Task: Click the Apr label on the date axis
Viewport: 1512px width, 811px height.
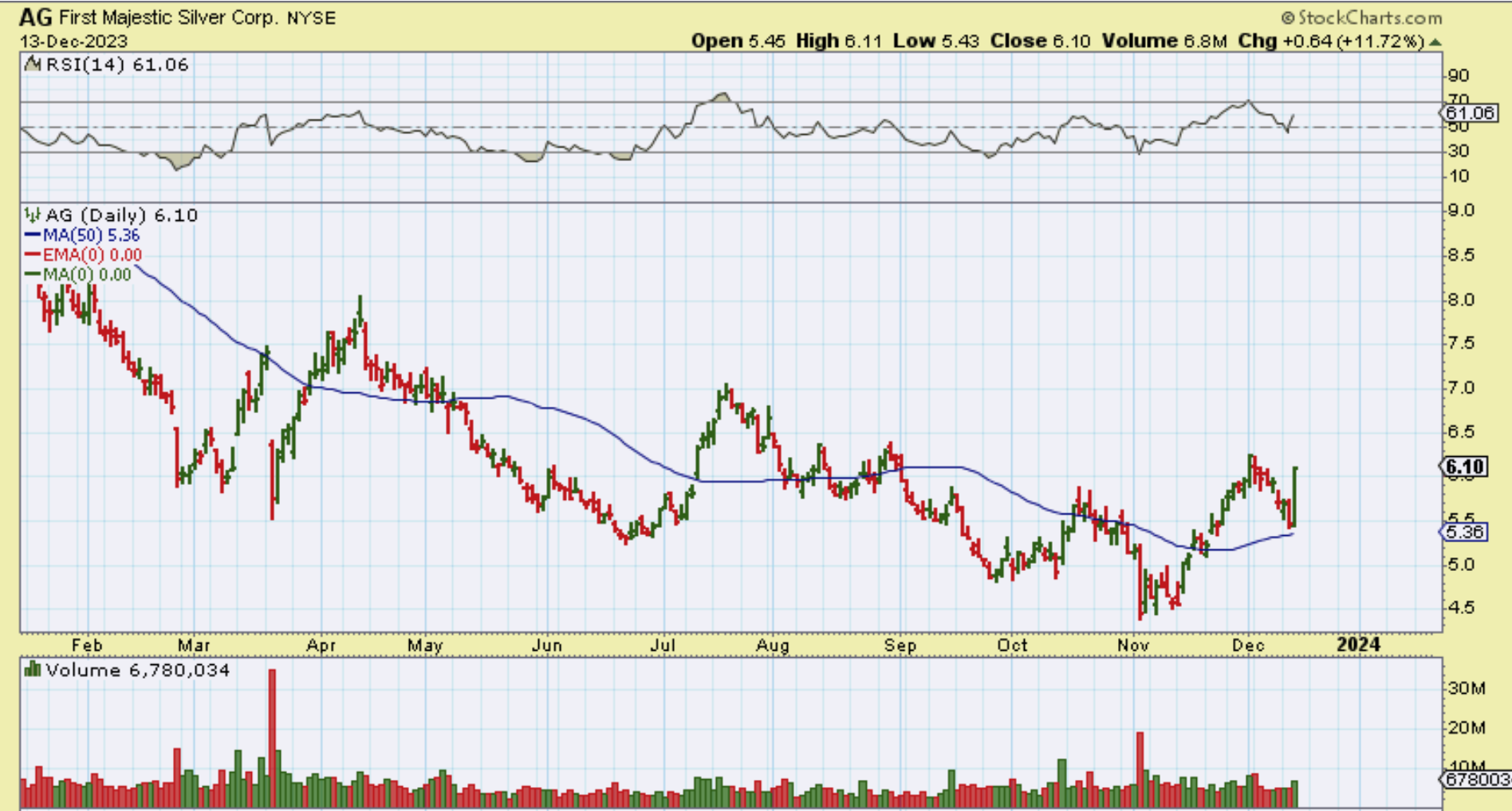Action: (321, 645)
